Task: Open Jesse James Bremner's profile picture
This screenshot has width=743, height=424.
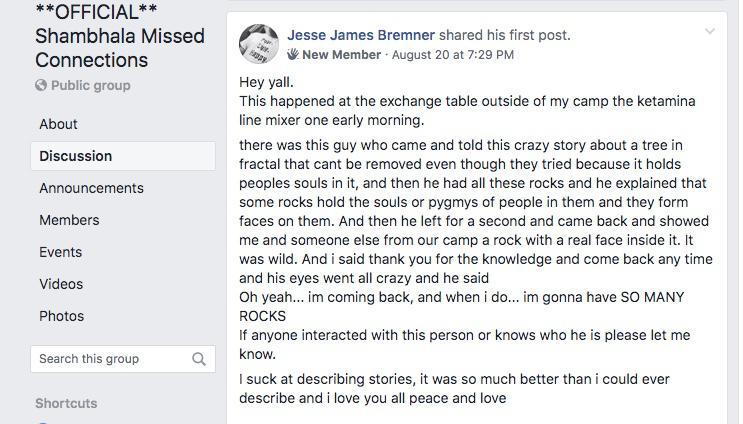Action: [x=259, y=43]
